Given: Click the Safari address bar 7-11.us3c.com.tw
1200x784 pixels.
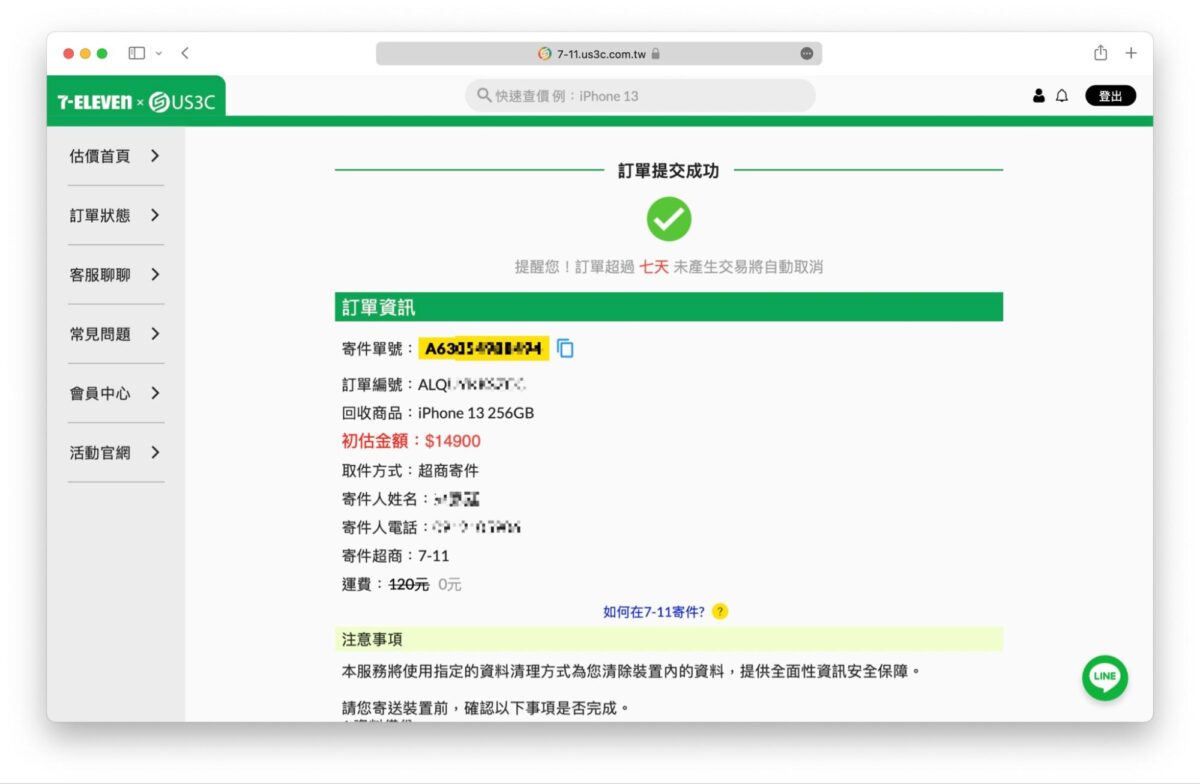Looking at the screenshot, I should tap(599, 54).
